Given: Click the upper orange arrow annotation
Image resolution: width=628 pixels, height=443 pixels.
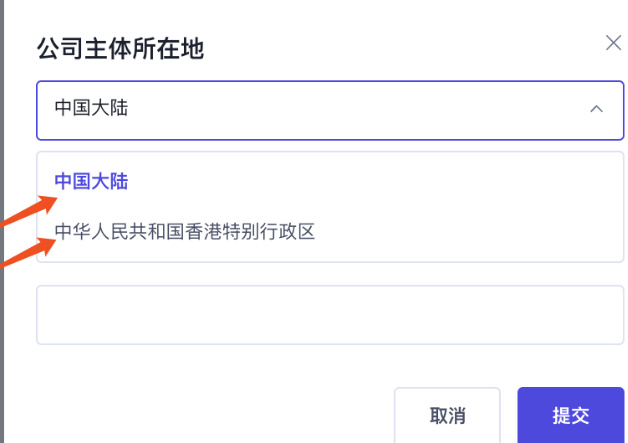Looking at the screenshot, I should 30,212.
